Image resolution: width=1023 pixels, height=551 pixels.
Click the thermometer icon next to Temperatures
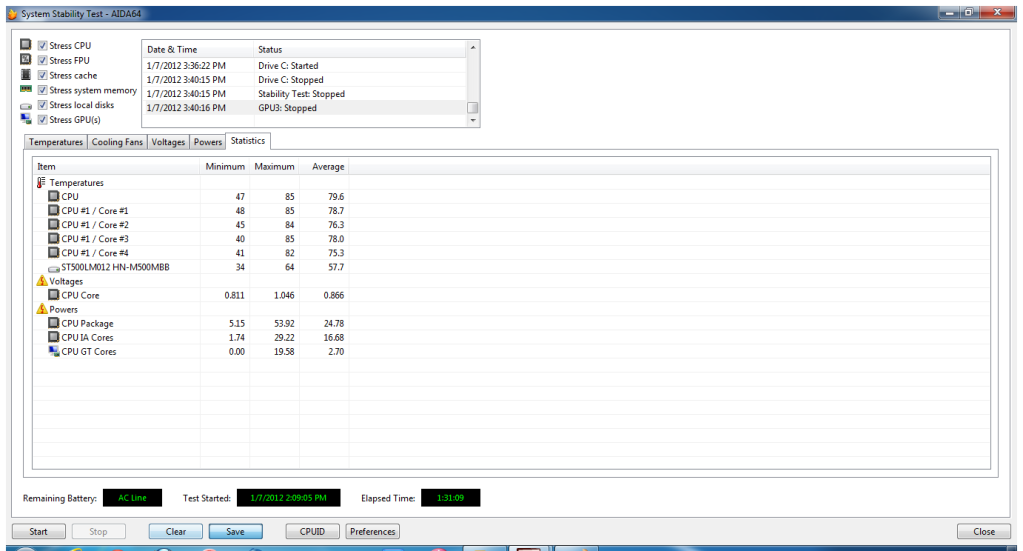click(x=41, y=183)
